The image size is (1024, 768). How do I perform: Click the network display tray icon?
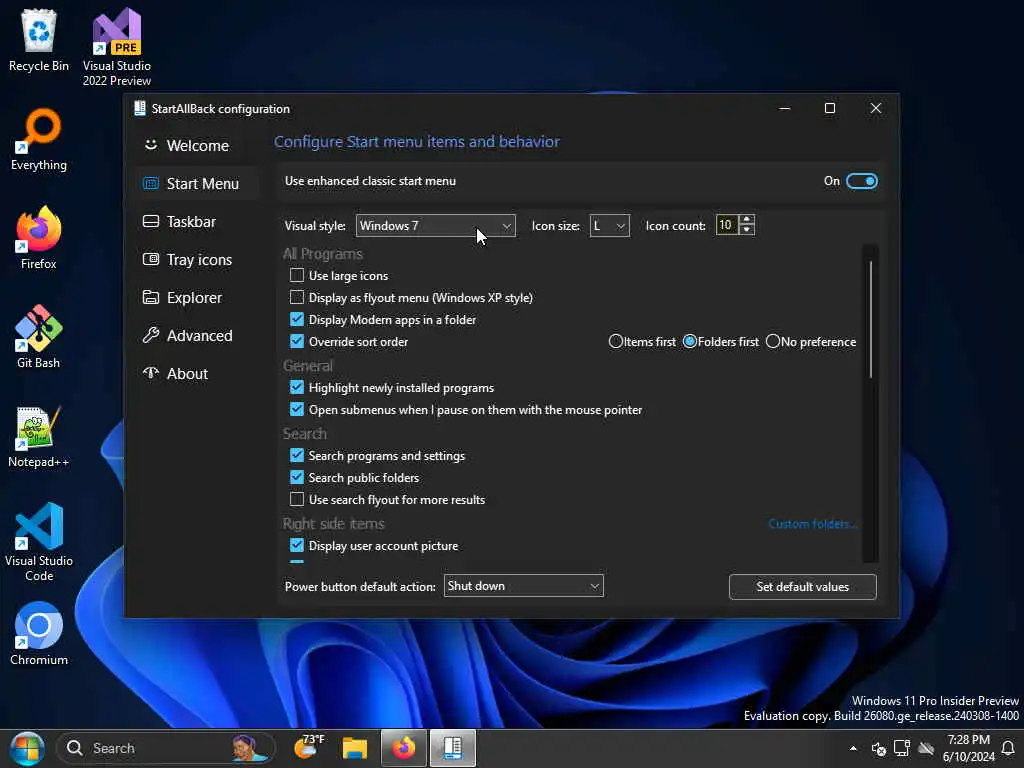coord(902,748)
